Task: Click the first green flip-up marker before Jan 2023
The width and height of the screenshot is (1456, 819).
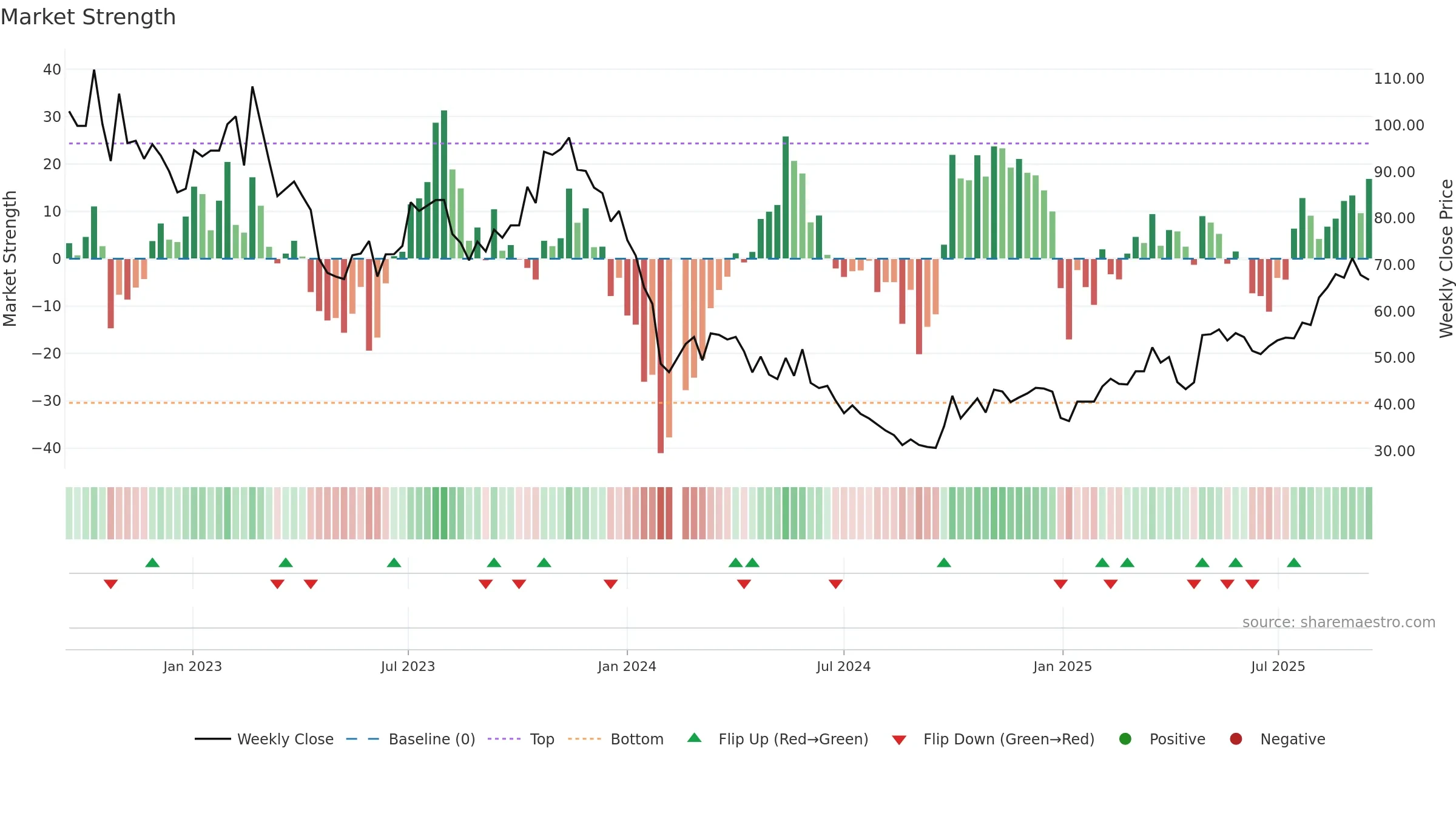Action: [152, 562]
